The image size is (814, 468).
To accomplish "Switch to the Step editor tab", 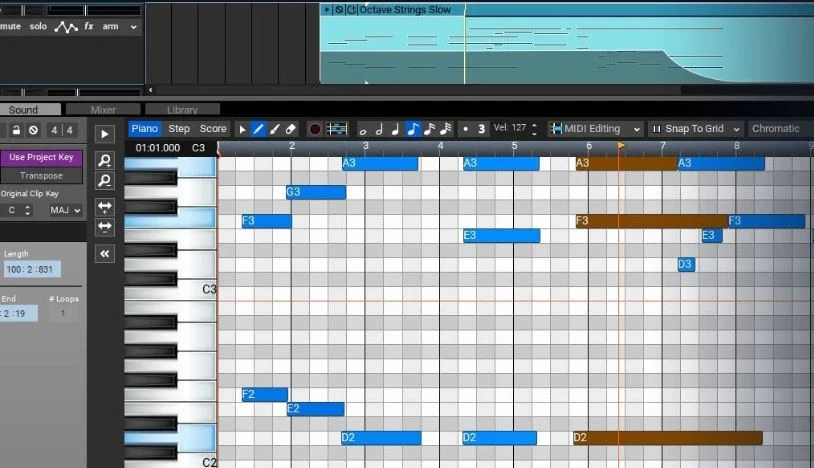I will 179,129.
